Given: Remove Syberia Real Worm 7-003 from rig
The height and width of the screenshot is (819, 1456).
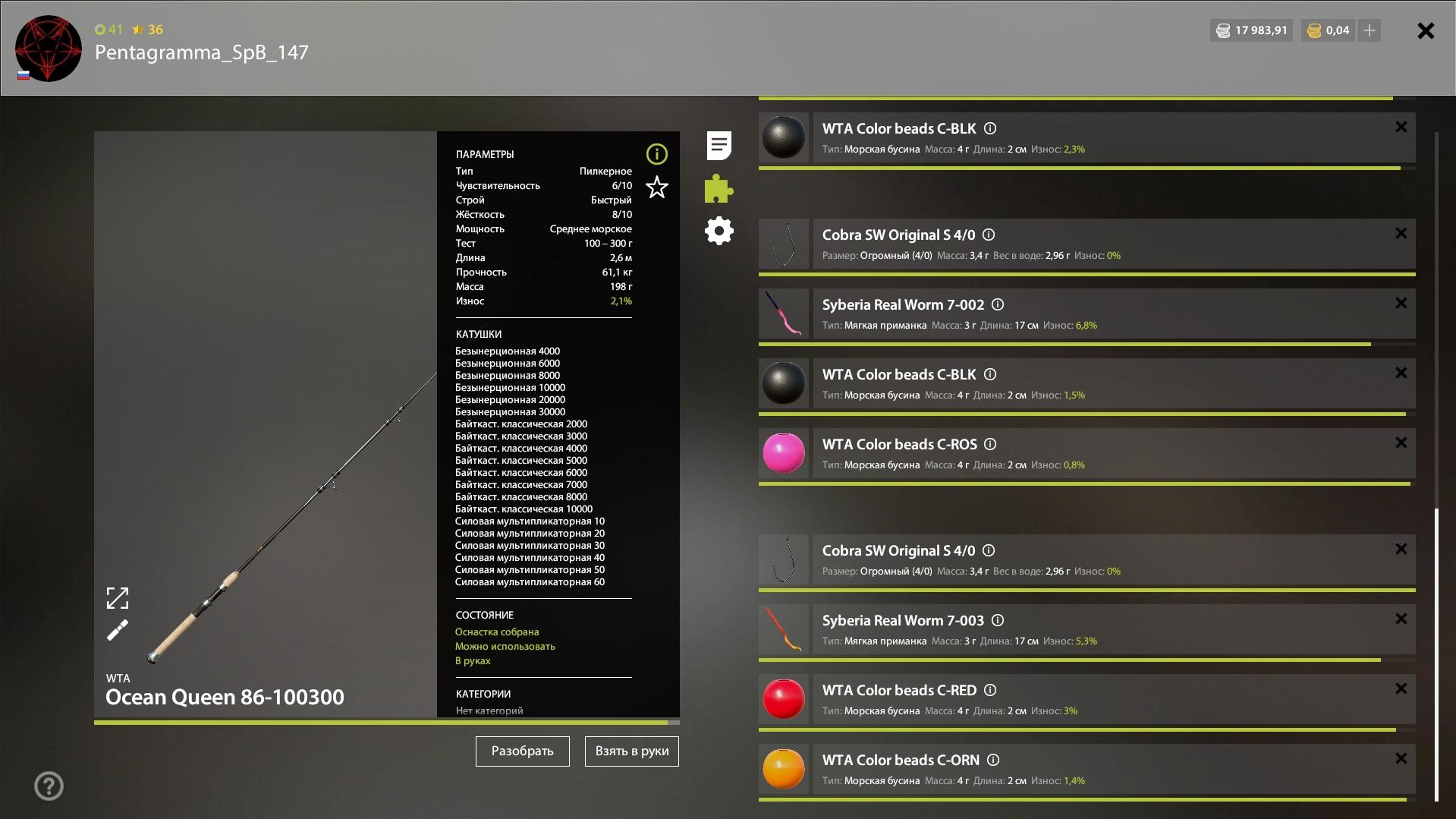Looking at the screenshot, I should [x=1401, y=619].
